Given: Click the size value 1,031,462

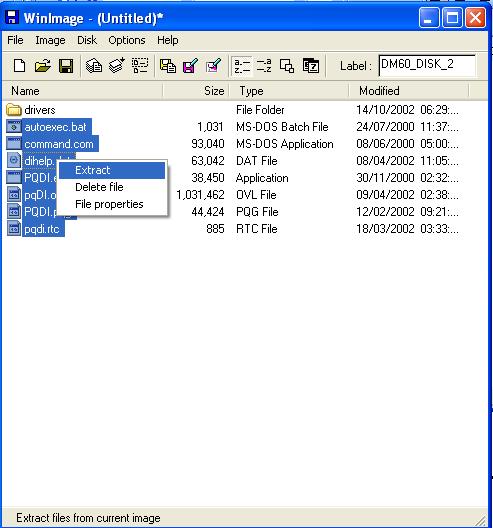Looking at the screenshot, I should tap(200, 195).
